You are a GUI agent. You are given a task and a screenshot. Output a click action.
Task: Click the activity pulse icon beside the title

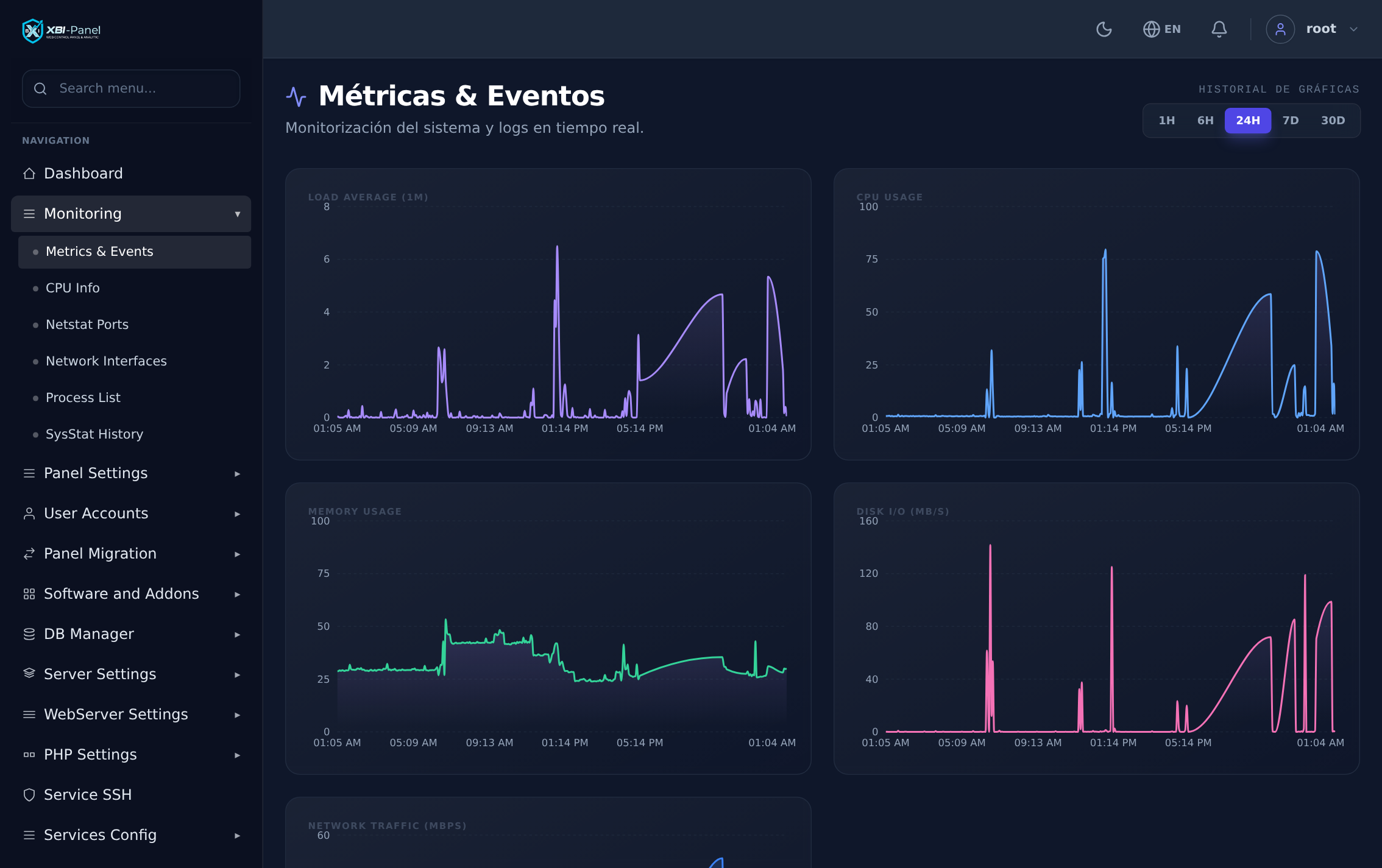click(x=296, y=96)
